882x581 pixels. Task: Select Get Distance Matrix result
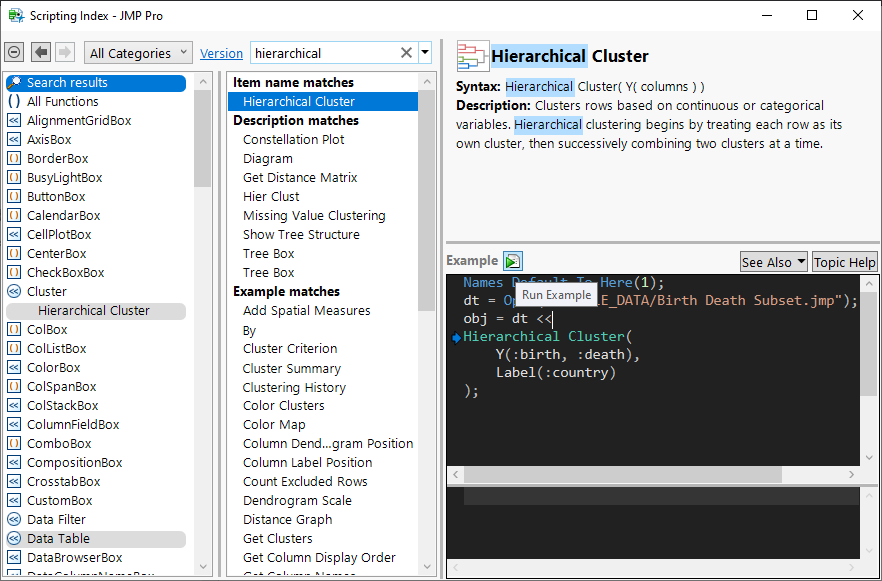click(299, 178)
